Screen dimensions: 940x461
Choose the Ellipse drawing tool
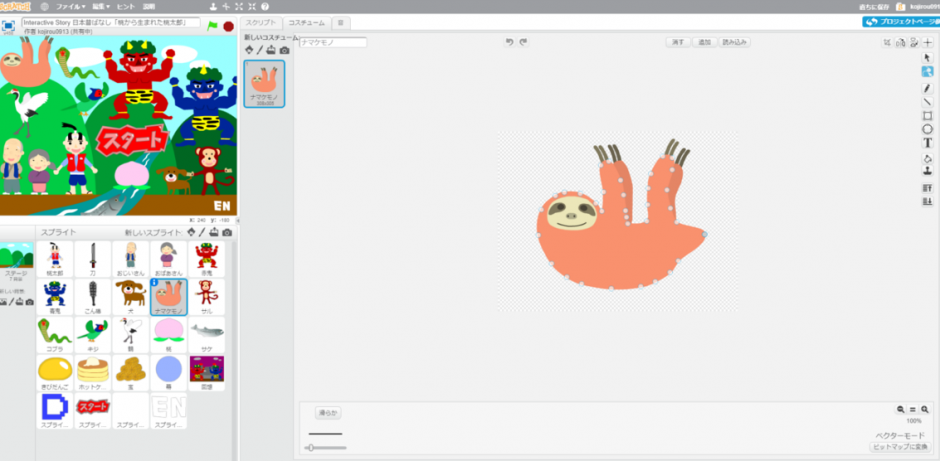coord(927,129)
